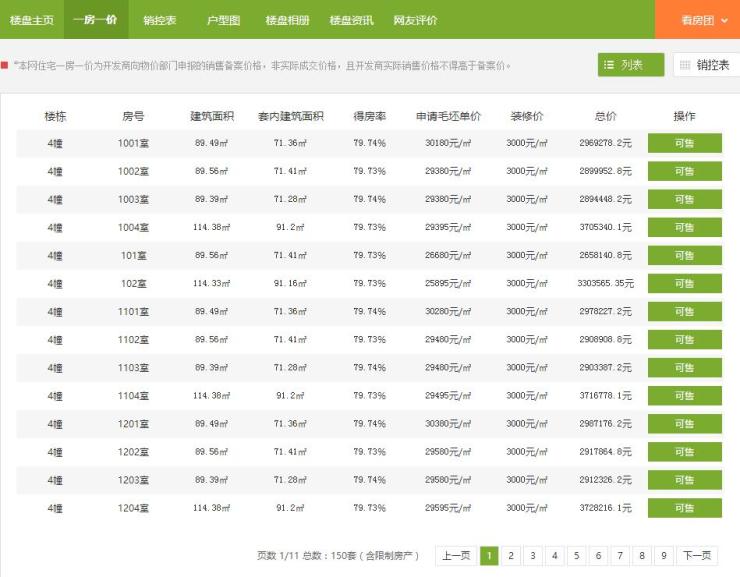Switch to list view with 列表 button
The height and width of the screenshot is (577, 740).
631,65
